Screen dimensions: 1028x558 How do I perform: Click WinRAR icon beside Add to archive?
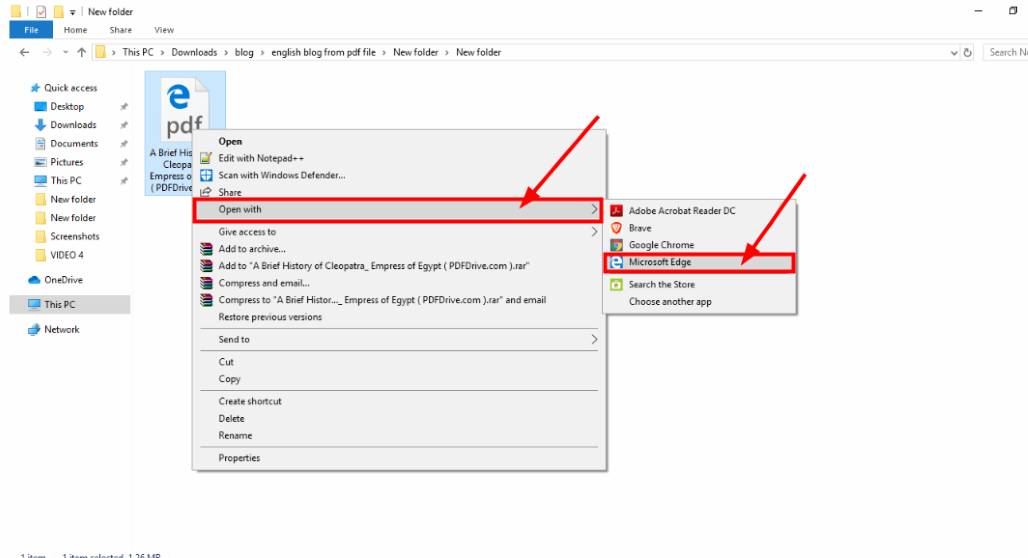(207, 249)
